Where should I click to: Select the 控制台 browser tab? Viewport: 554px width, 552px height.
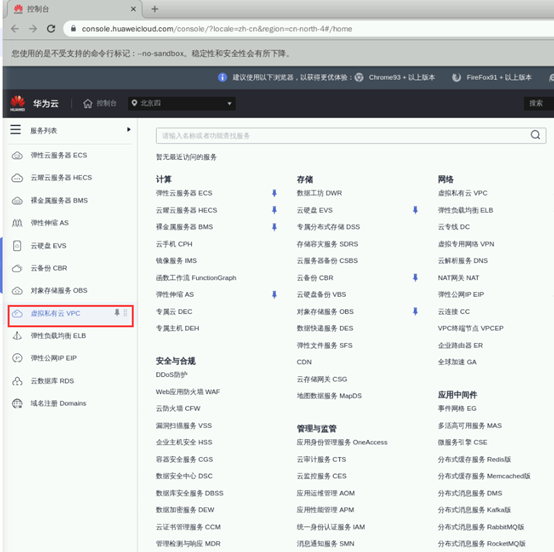(x=73, y=9)
